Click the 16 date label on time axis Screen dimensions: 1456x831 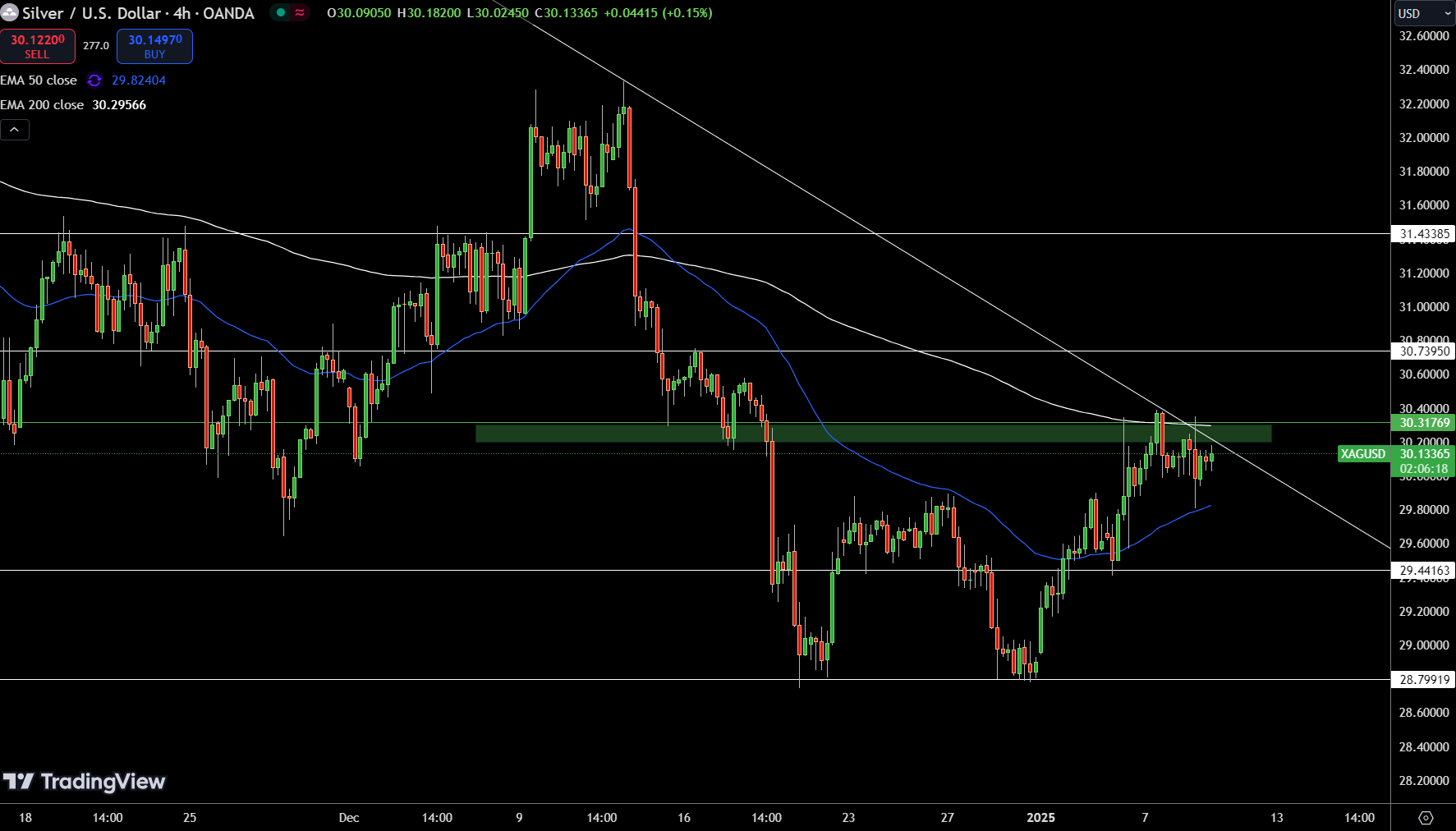(684, 818)
